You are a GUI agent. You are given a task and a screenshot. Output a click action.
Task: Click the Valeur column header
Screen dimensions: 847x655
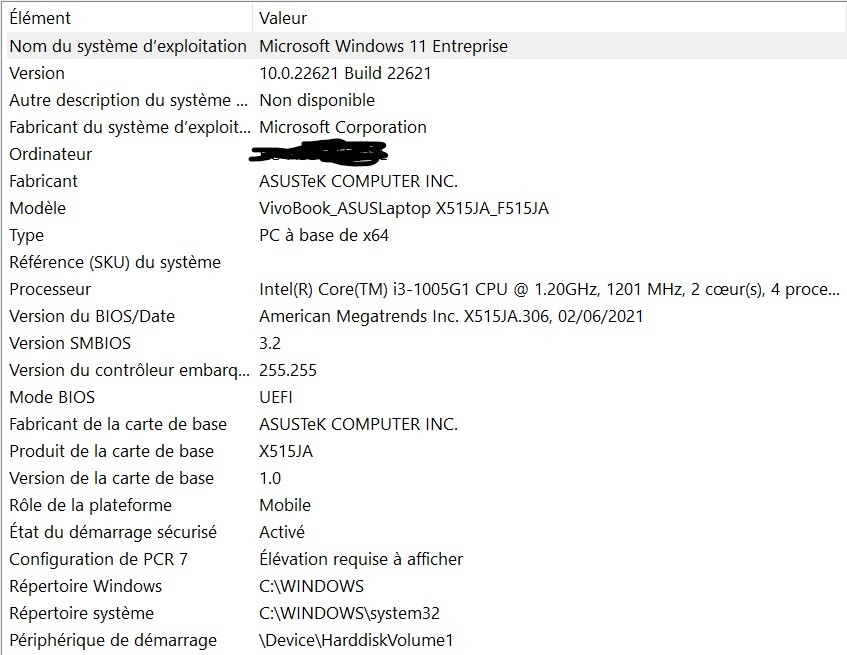point(550,18)
